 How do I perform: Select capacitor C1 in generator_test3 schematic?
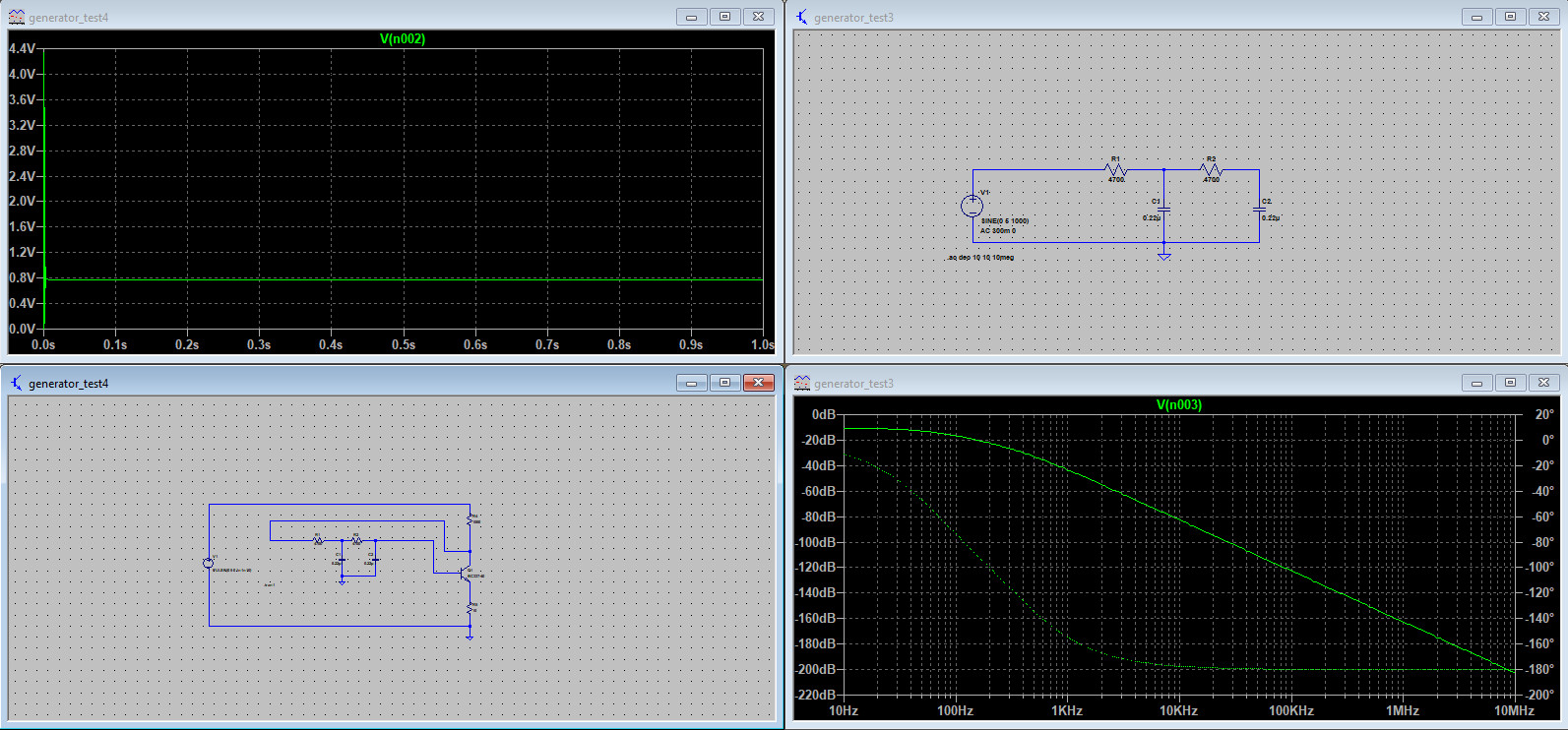point(1164,209)
